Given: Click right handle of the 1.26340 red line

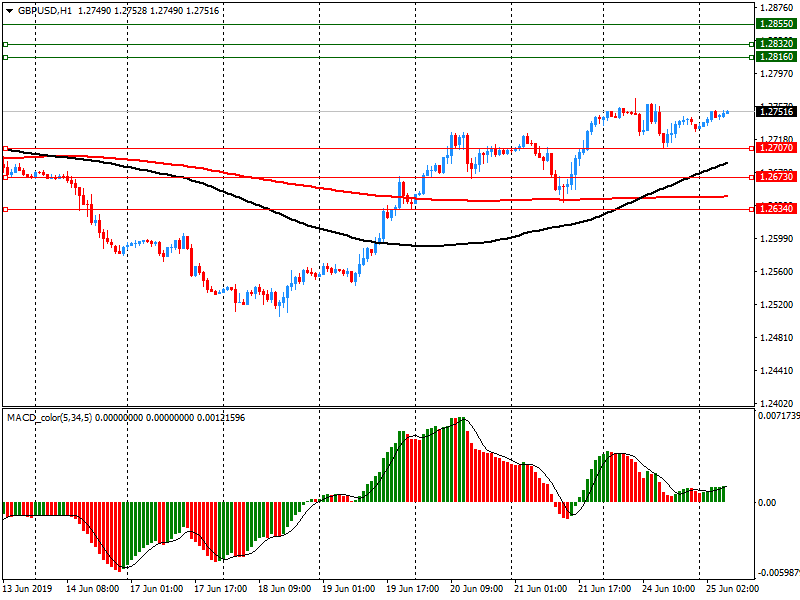Looking at the screenshot, I should pyautogui.click(x=752, y=209).
